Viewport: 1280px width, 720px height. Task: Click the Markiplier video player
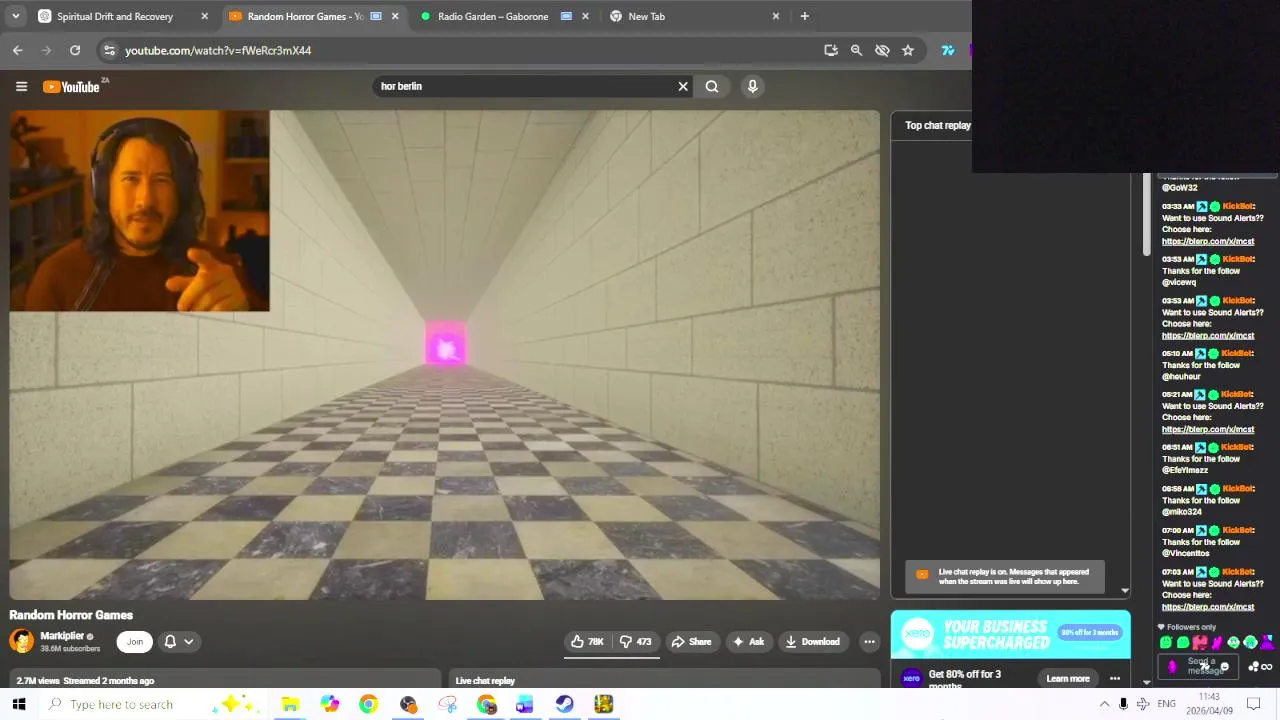[x=444, y=355]
